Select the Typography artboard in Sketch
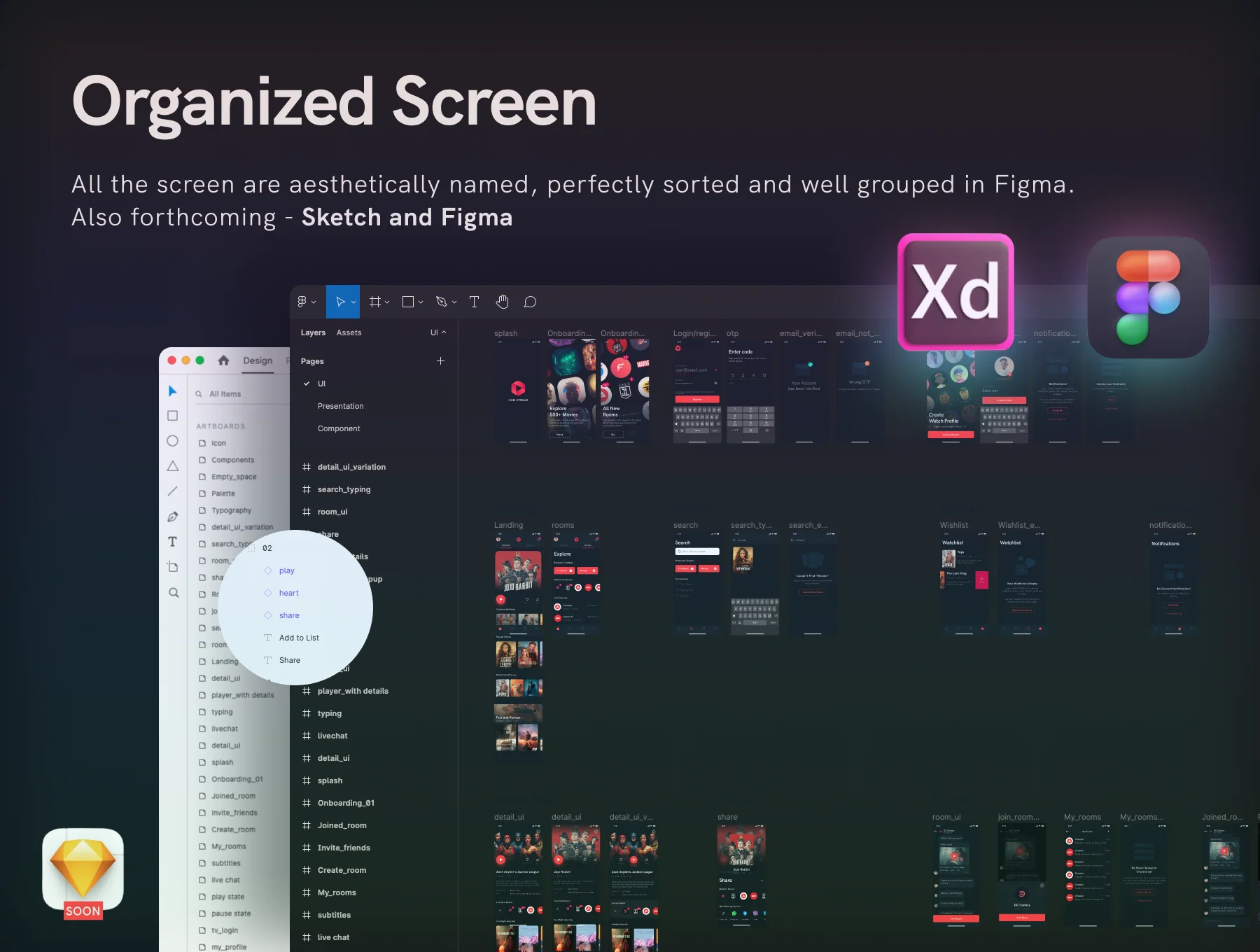 (x=232, y=510)
